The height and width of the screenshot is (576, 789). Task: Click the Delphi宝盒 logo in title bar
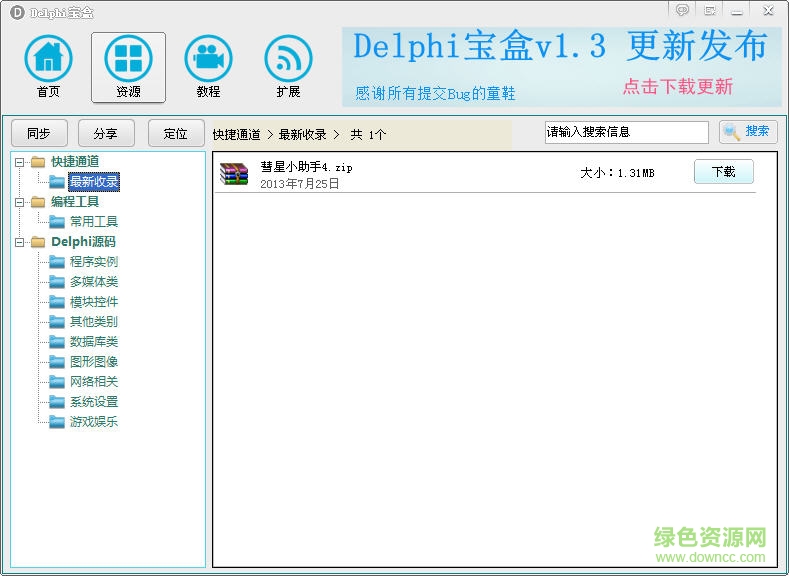click(x=16, y=12)
